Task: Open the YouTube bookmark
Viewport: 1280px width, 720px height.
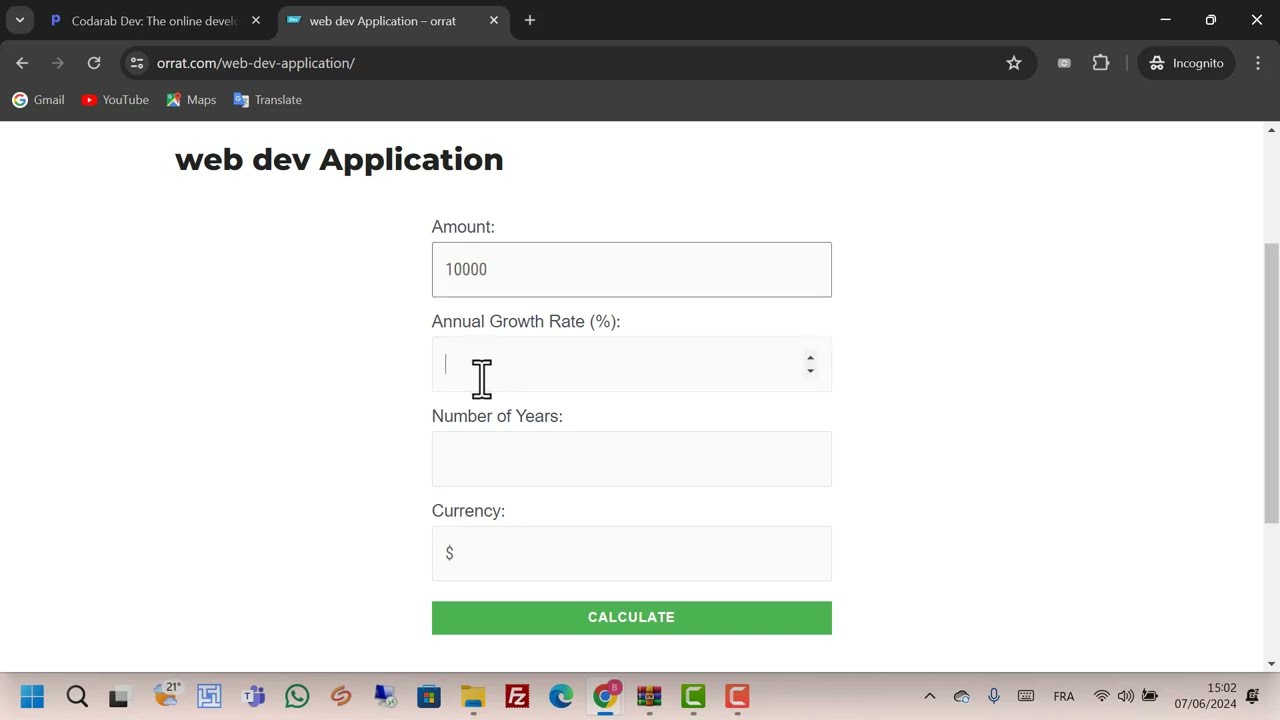Action: 115,100
